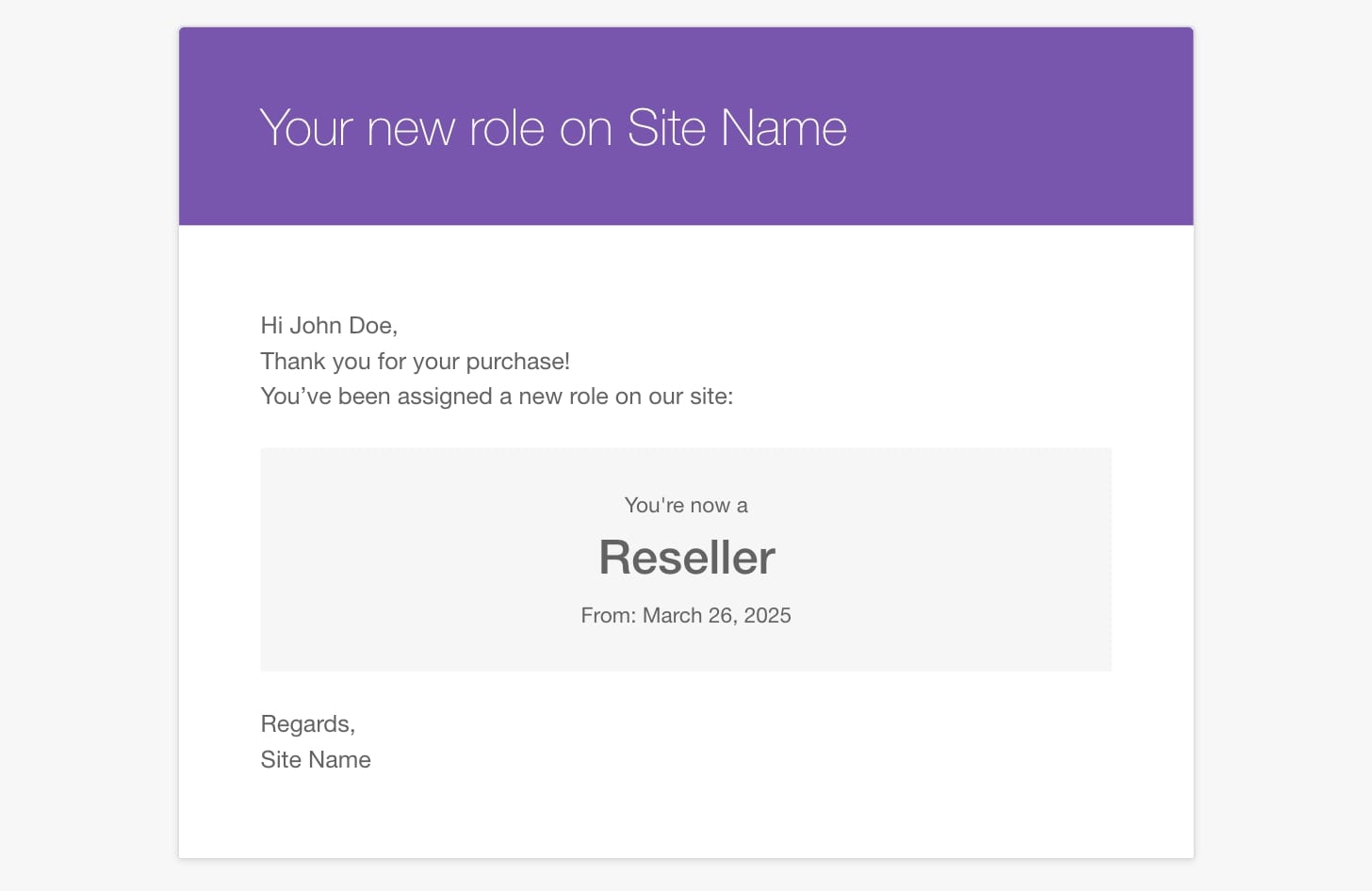Click the word "Your" in the header title
1372x891 pixels.
pyautogui.click(x=306, y=128)
